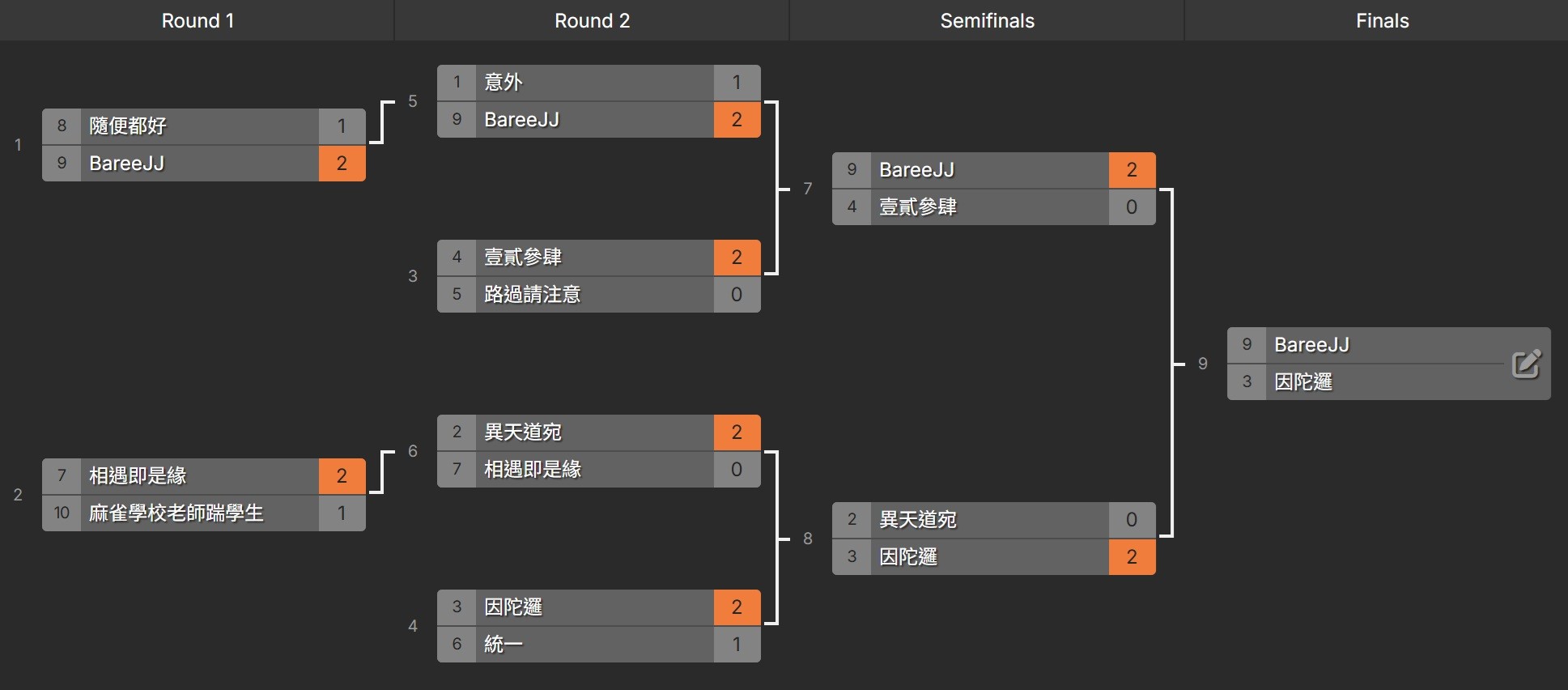Screen dimensions: 1568x690
Task: Select the Round 1 column header
Action: 198,21
